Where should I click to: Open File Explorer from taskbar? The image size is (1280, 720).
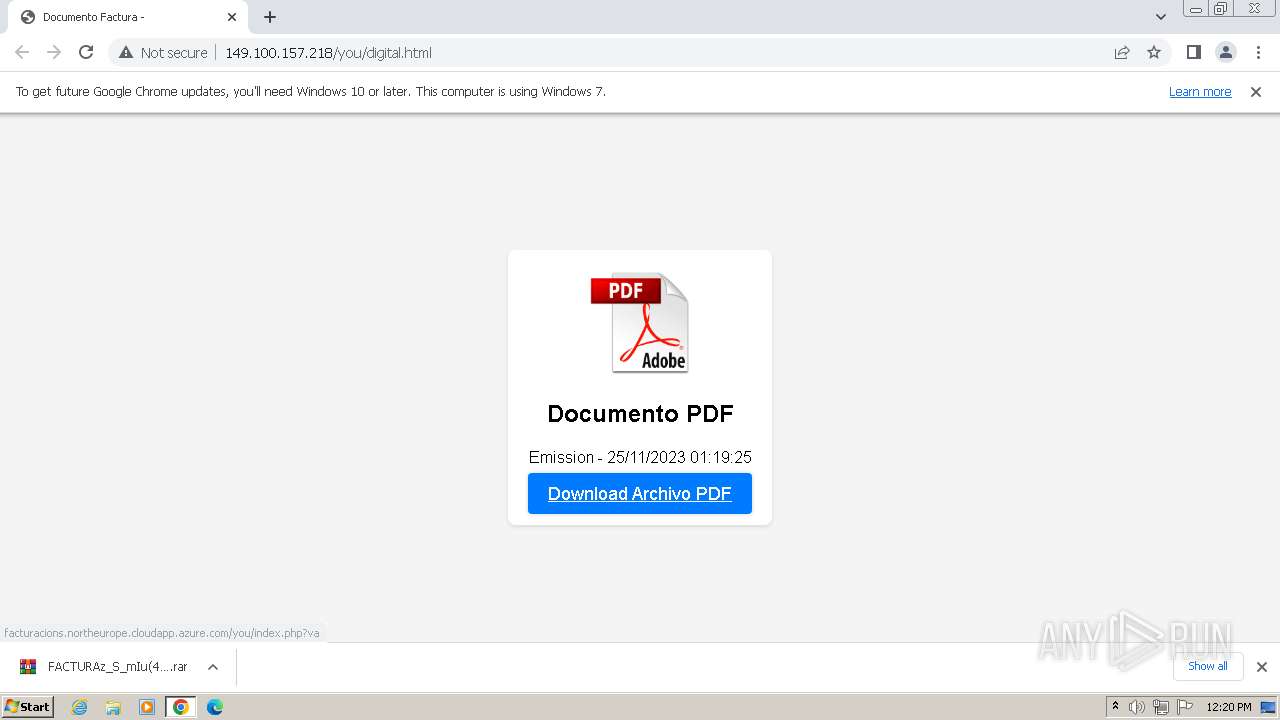pyautogui.click(x=113, y=707)
